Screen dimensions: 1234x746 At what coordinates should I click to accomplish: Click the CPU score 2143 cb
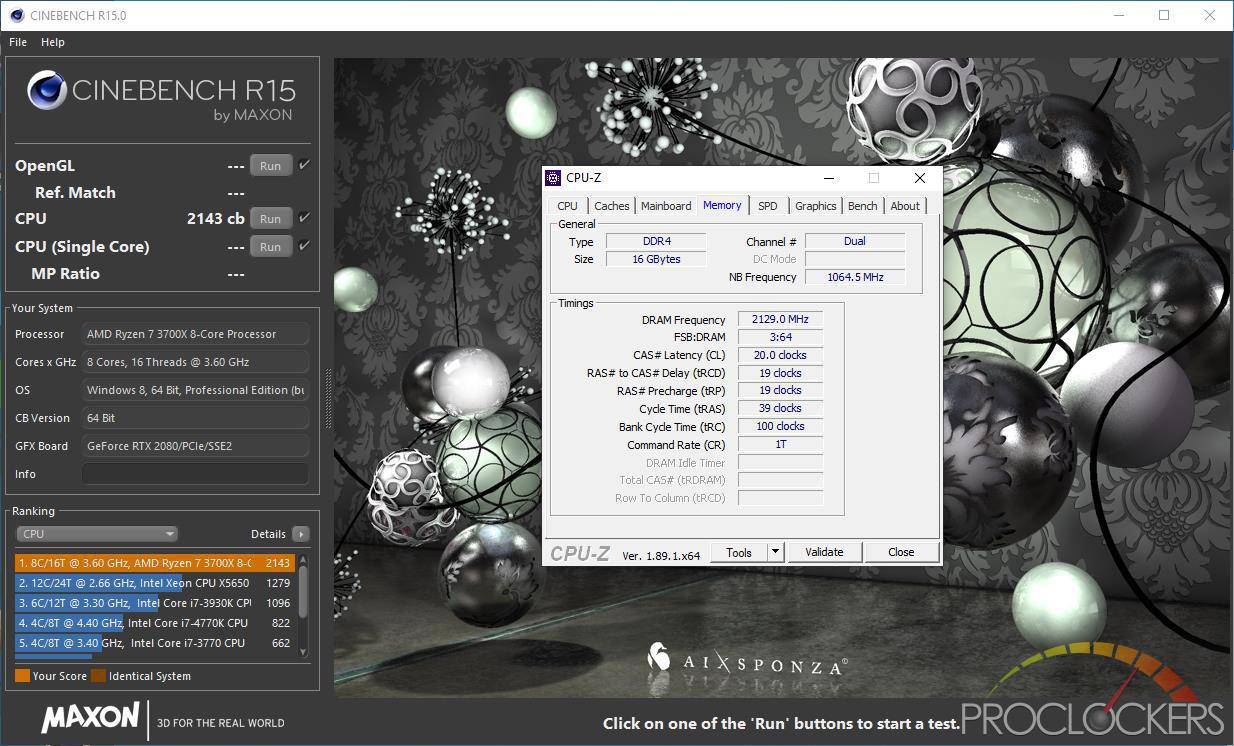pyautogui.click(x=216, y=218)
